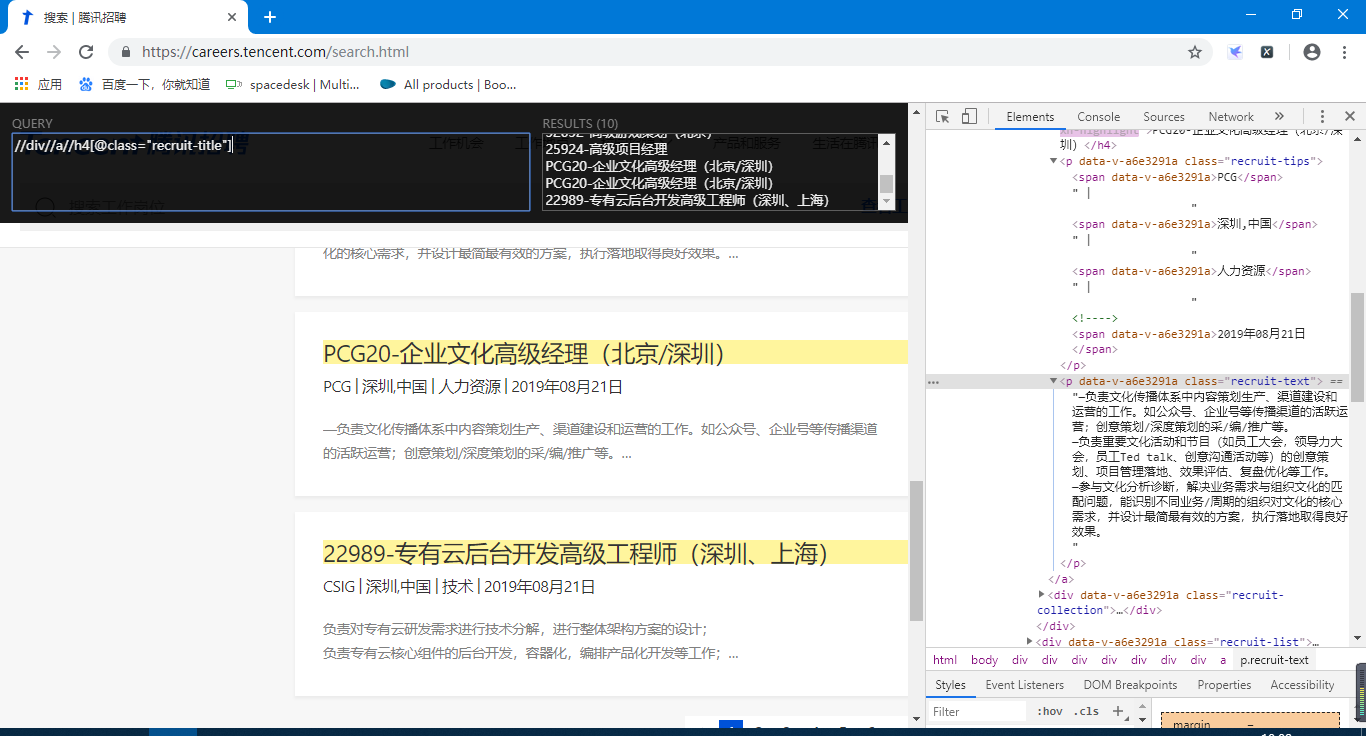Collapse the recruit-tips p node

(1053, 161)
